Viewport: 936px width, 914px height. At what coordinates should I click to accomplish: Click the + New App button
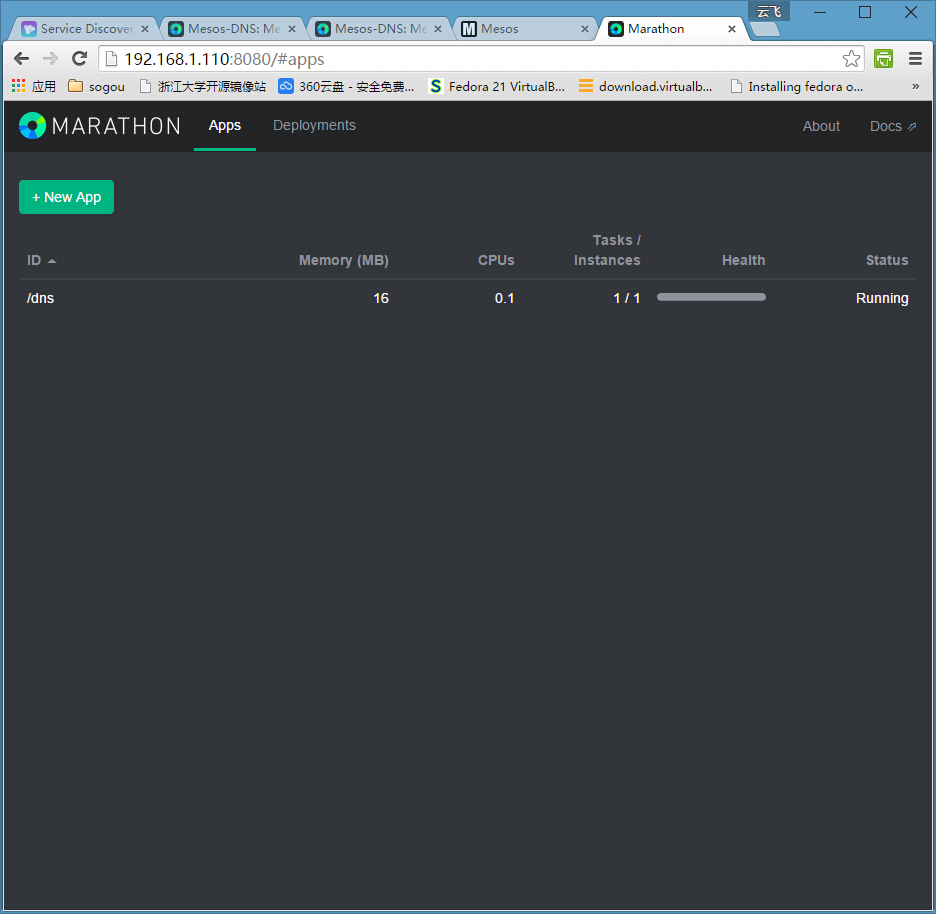tap(66, 197)
